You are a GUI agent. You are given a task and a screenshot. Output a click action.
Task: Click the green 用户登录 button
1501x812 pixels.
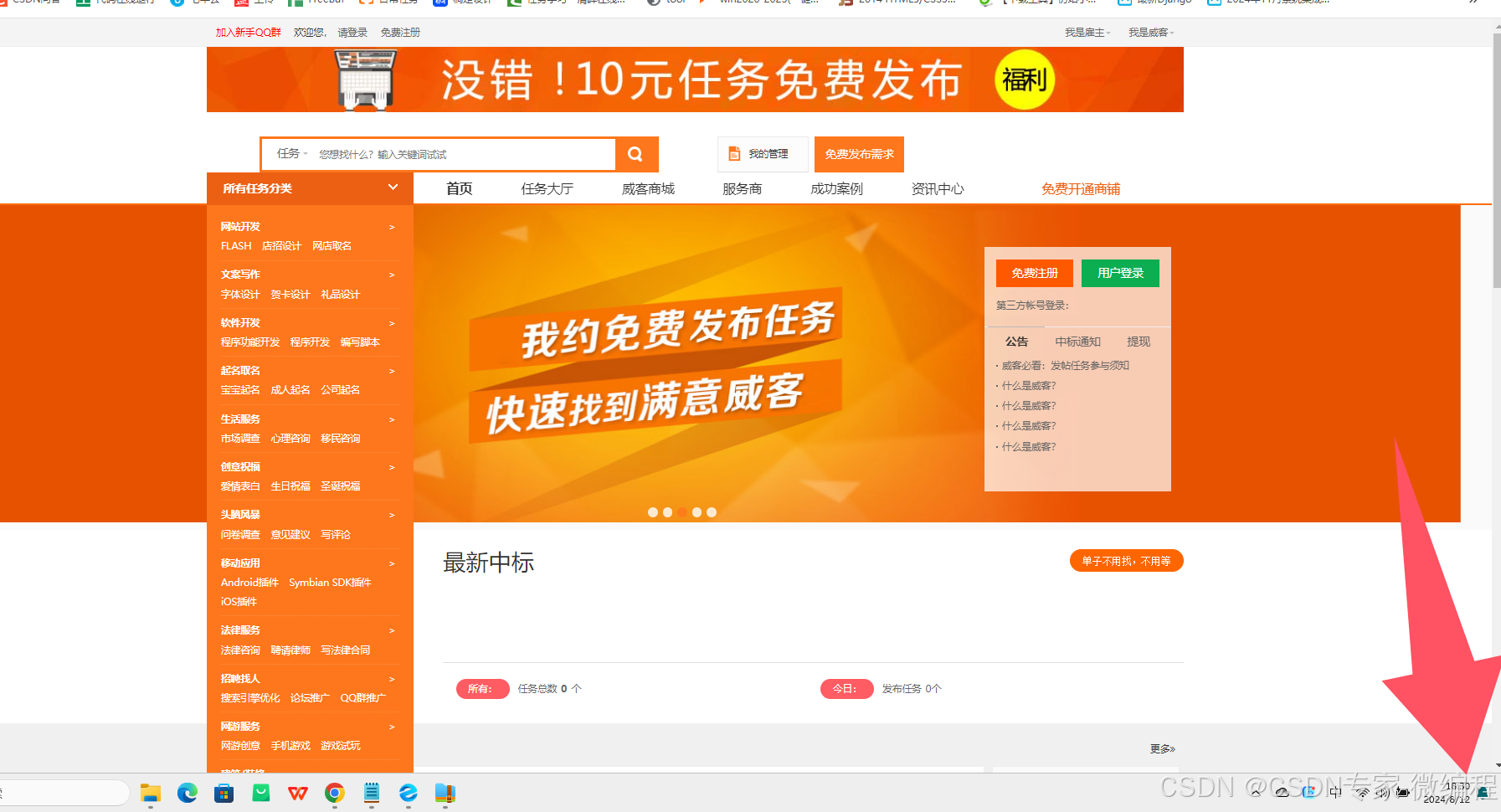1119,272
